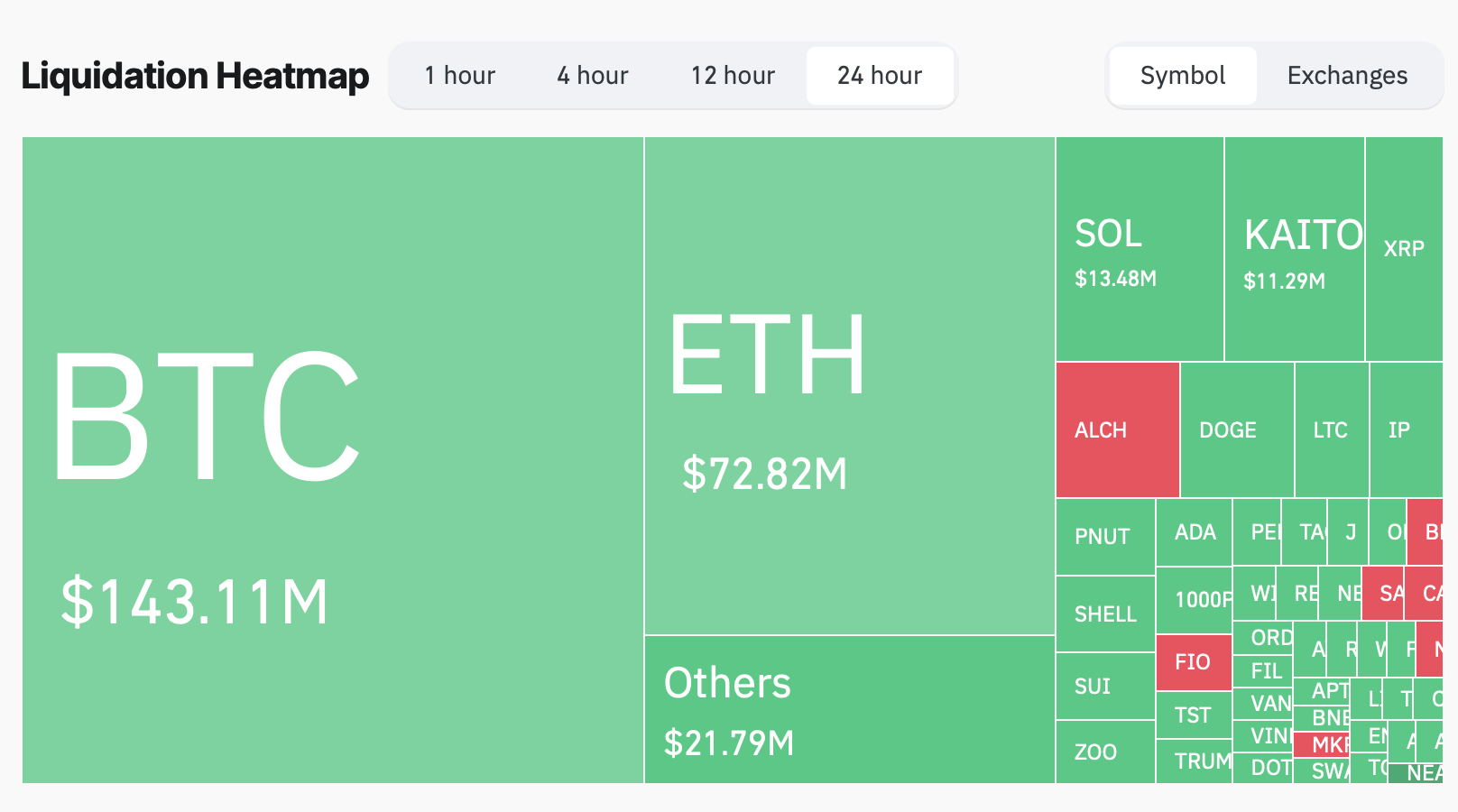Choose the 12 hour timeframe
This screenshot has height=812, width=1458.
733,76
